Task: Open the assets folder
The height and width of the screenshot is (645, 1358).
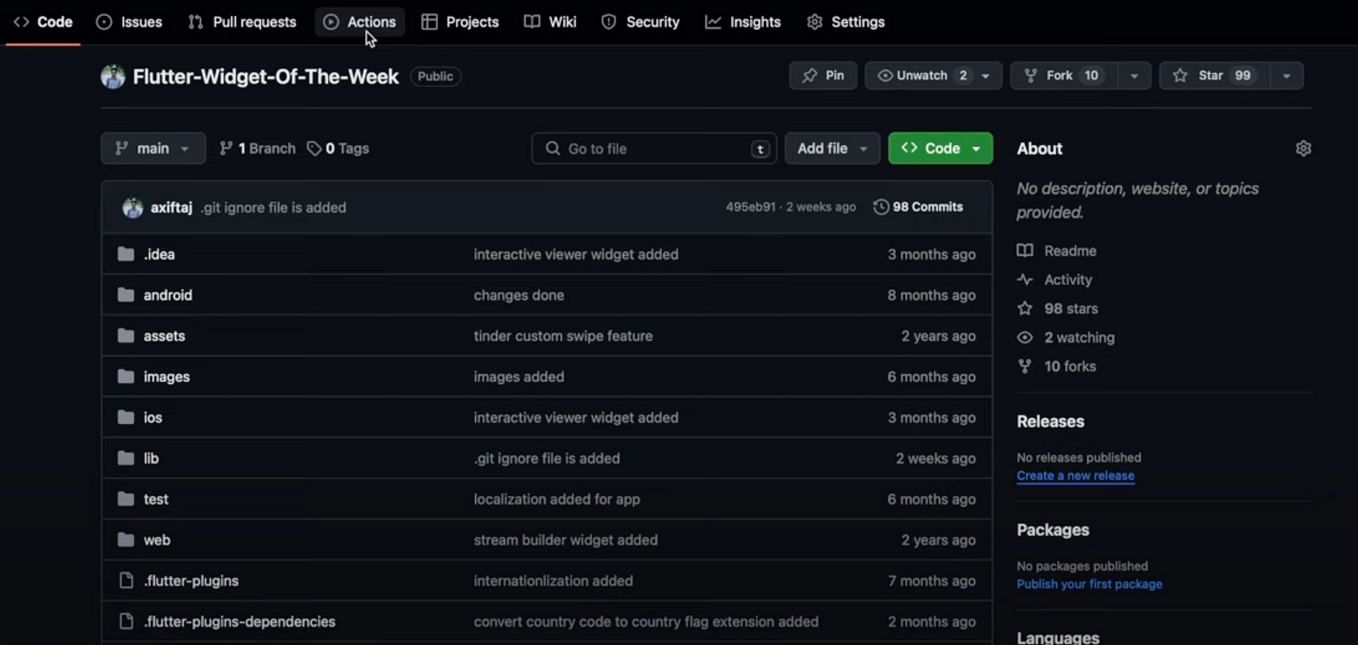Action: [x=164, y=336]
